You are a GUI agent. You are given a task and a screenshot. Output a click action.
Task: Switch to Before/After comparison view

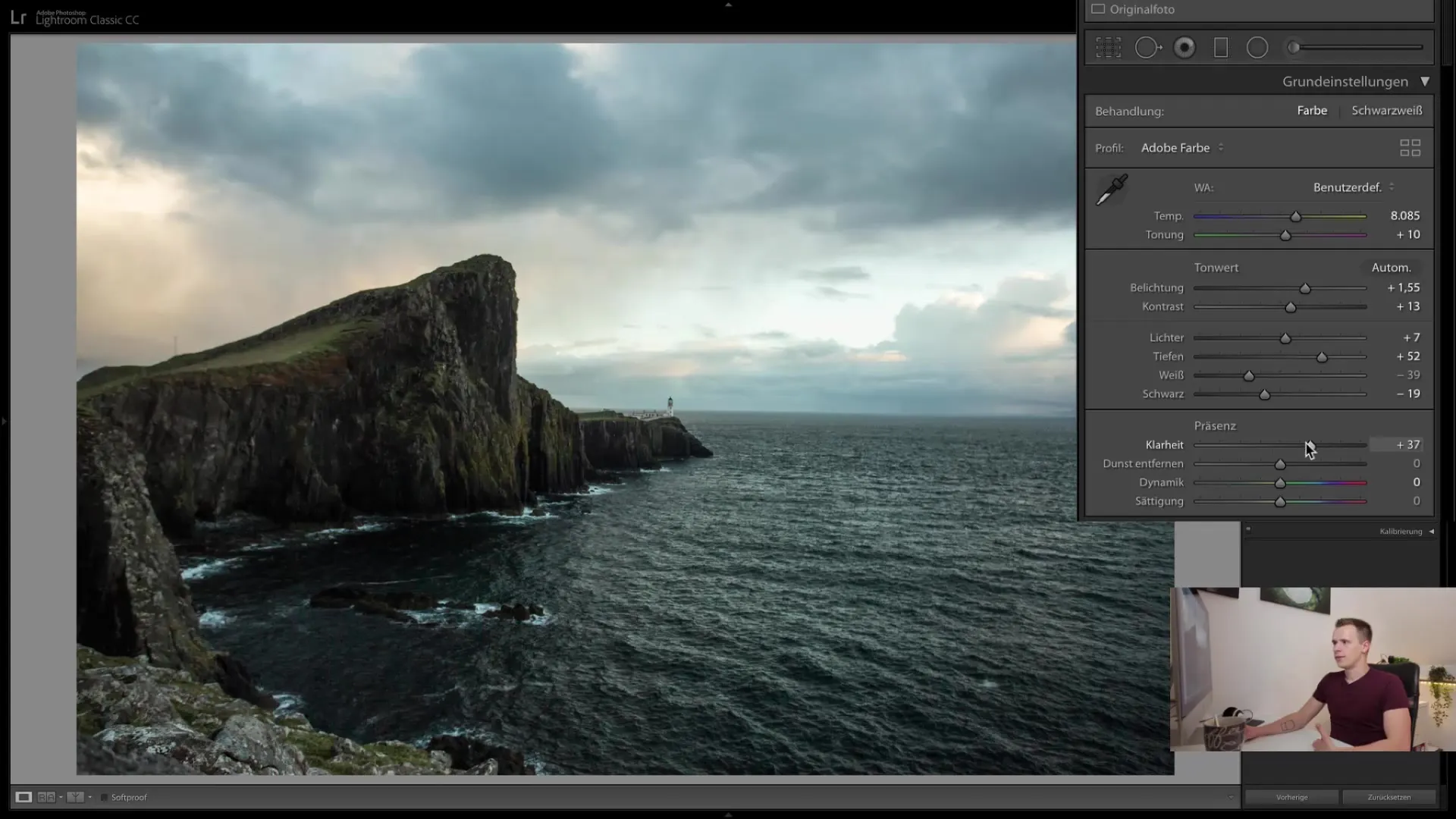pyautogui.click(x=45, y=797)
